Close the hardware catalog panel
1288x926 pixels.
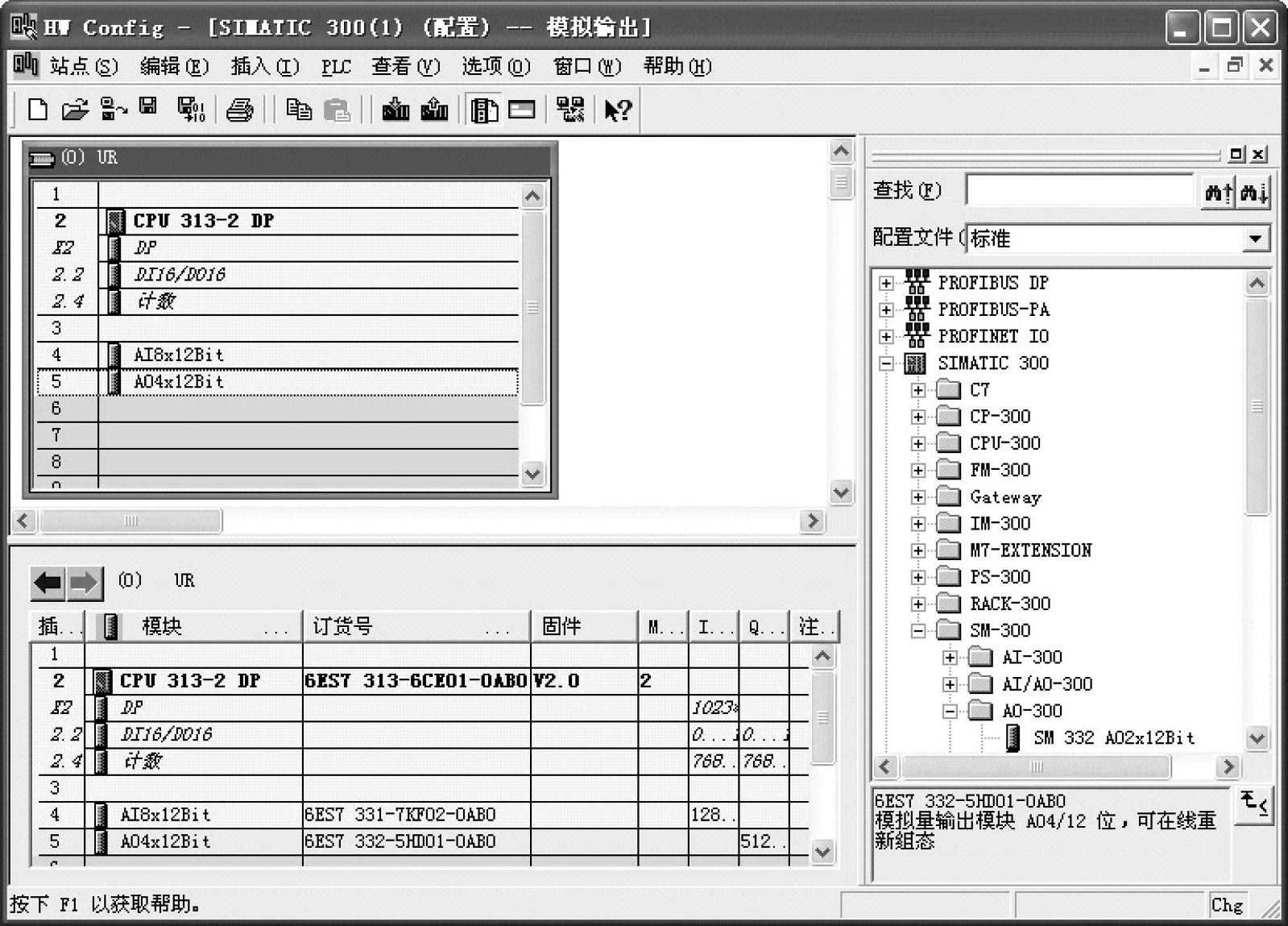[1259, 154]
